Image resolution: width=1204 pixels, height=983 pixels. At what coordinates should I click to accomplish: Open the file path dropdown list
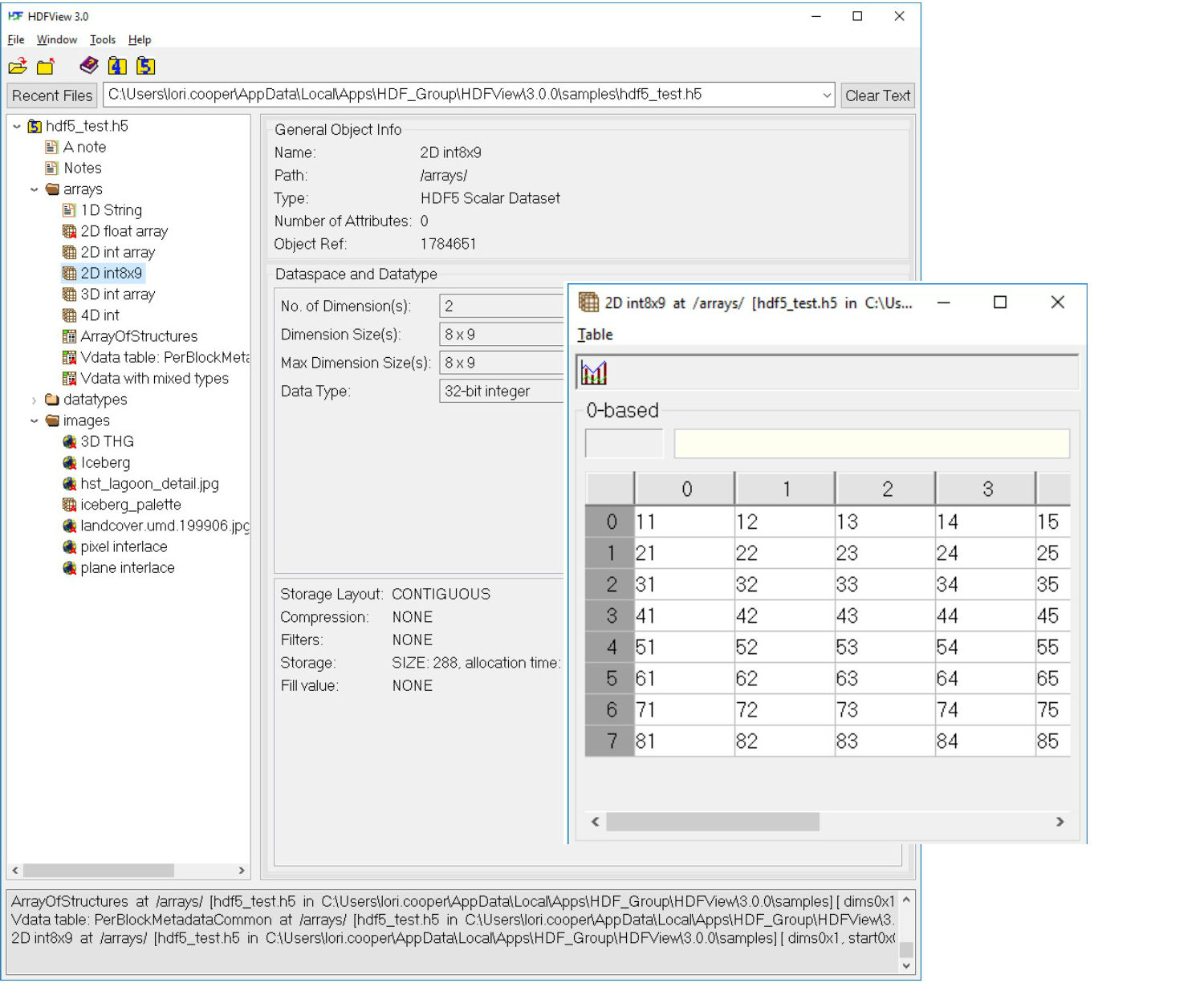point(828,95)
